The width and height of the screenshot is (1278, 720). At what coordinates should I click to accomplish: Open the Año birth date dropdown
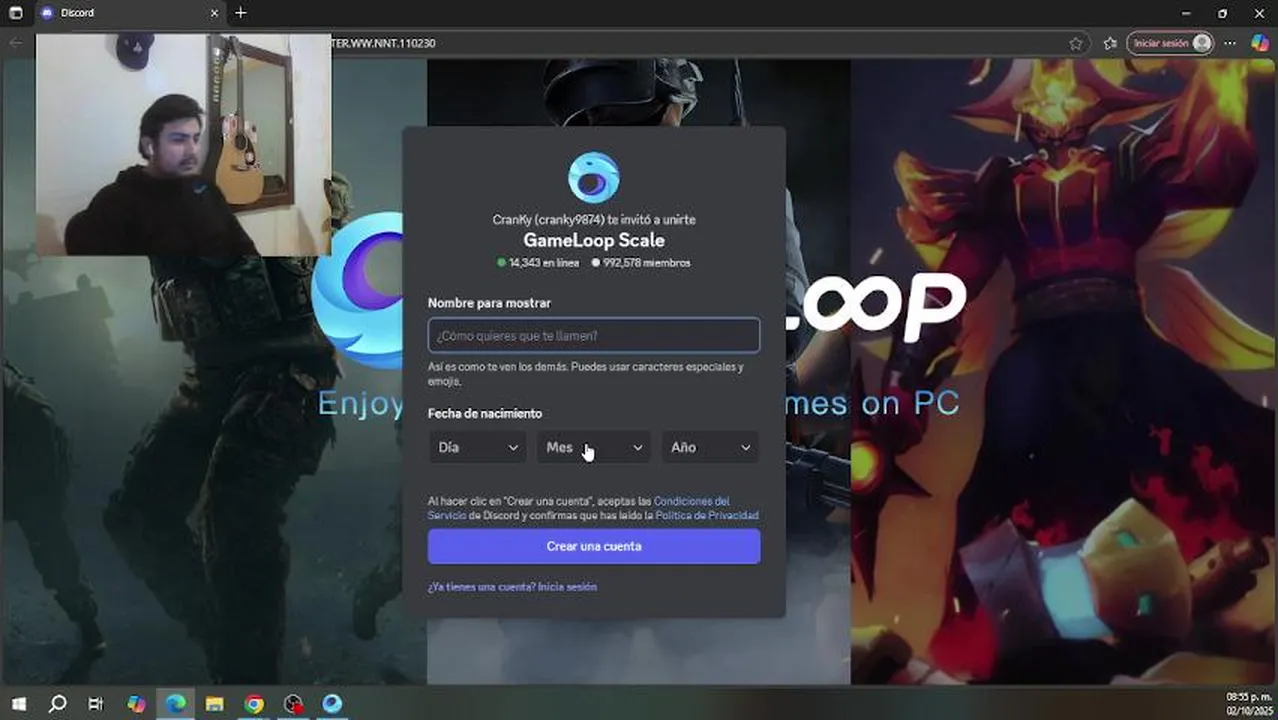710,447
